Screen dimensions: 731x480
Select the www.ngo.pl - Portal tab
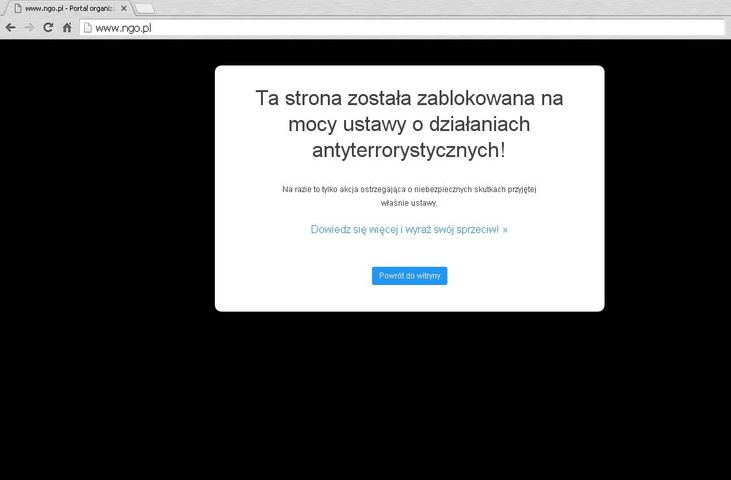click(x=68, y=8)
